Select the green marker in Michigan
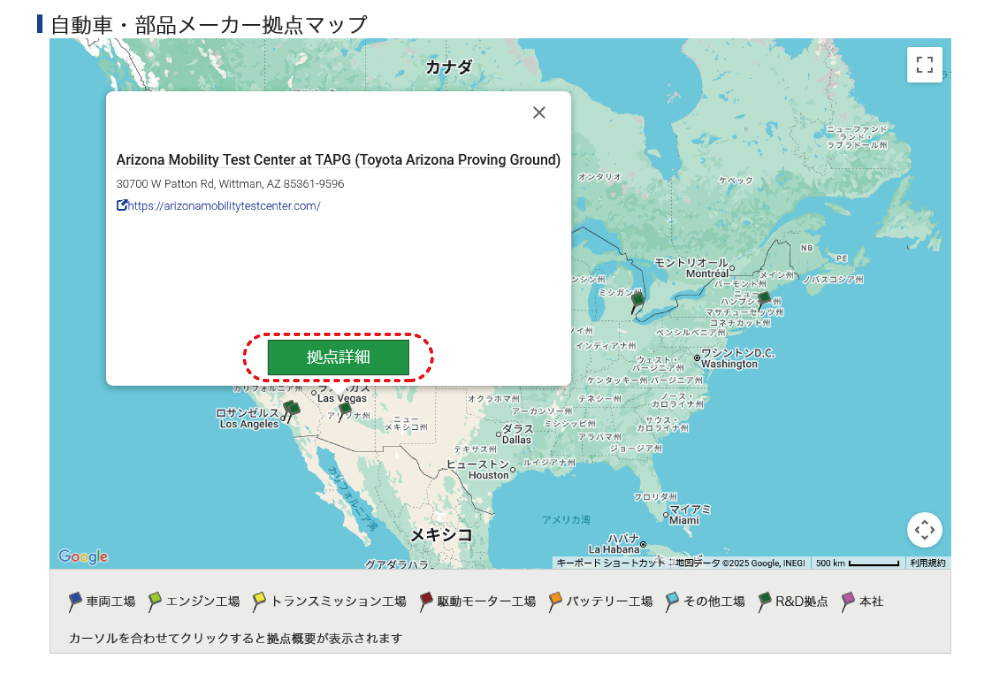Viewport: 1000px width, 691px height. coord(637,301)
